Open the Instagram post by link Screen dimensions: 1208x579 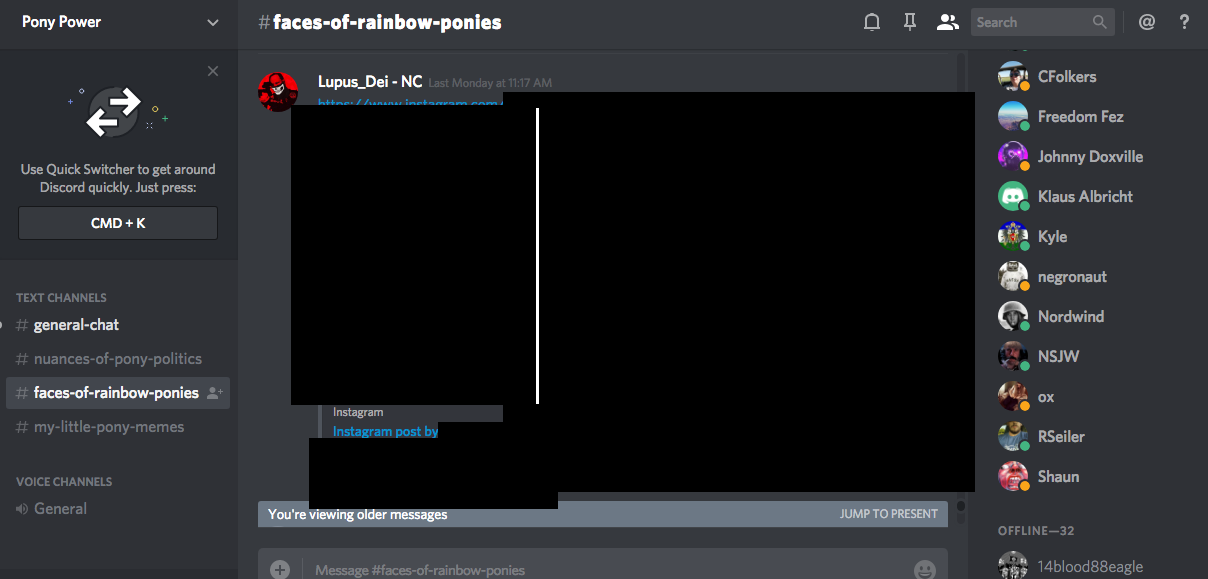click(x=385, y=431)
